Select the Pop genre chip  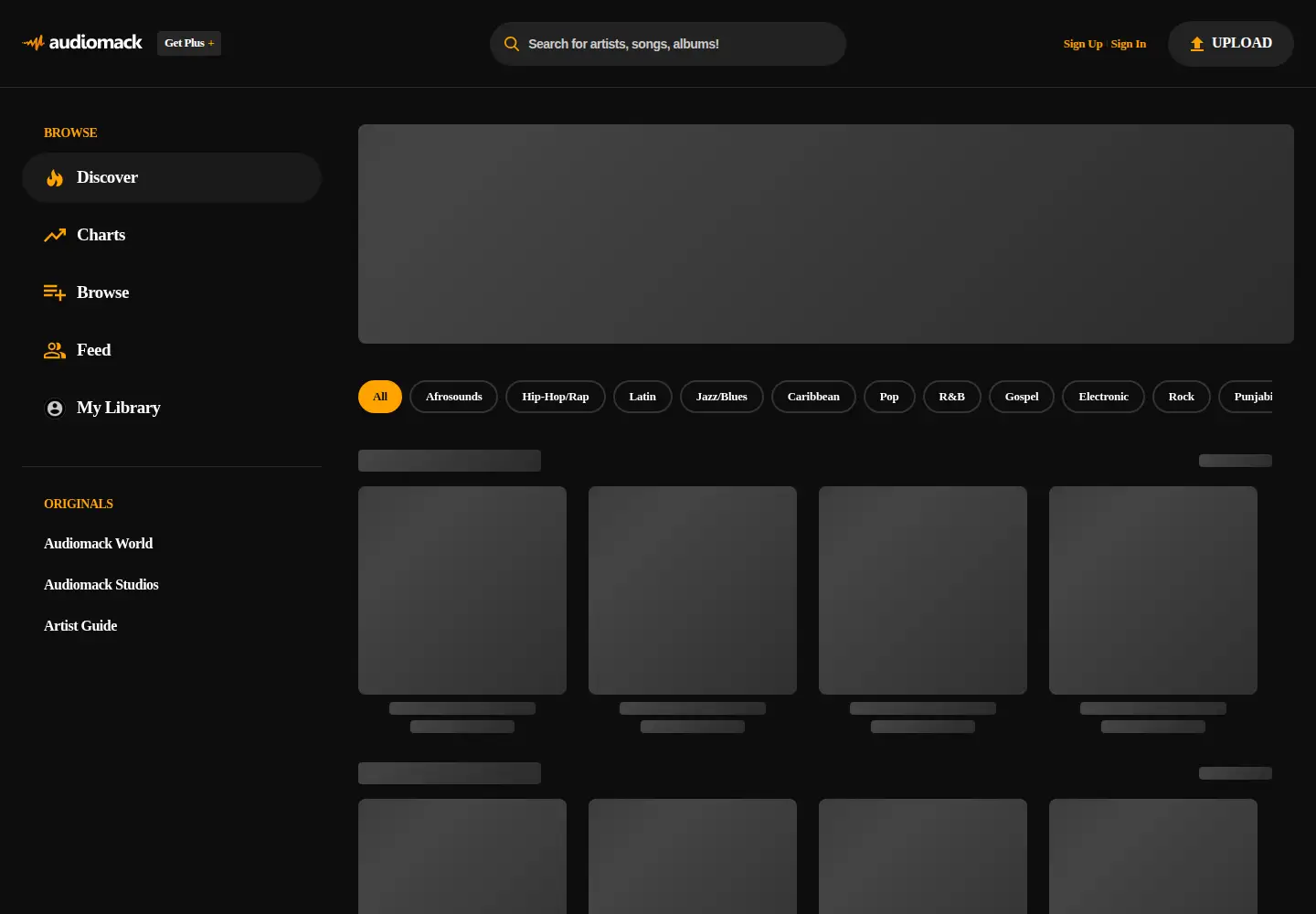click(889, 397)
